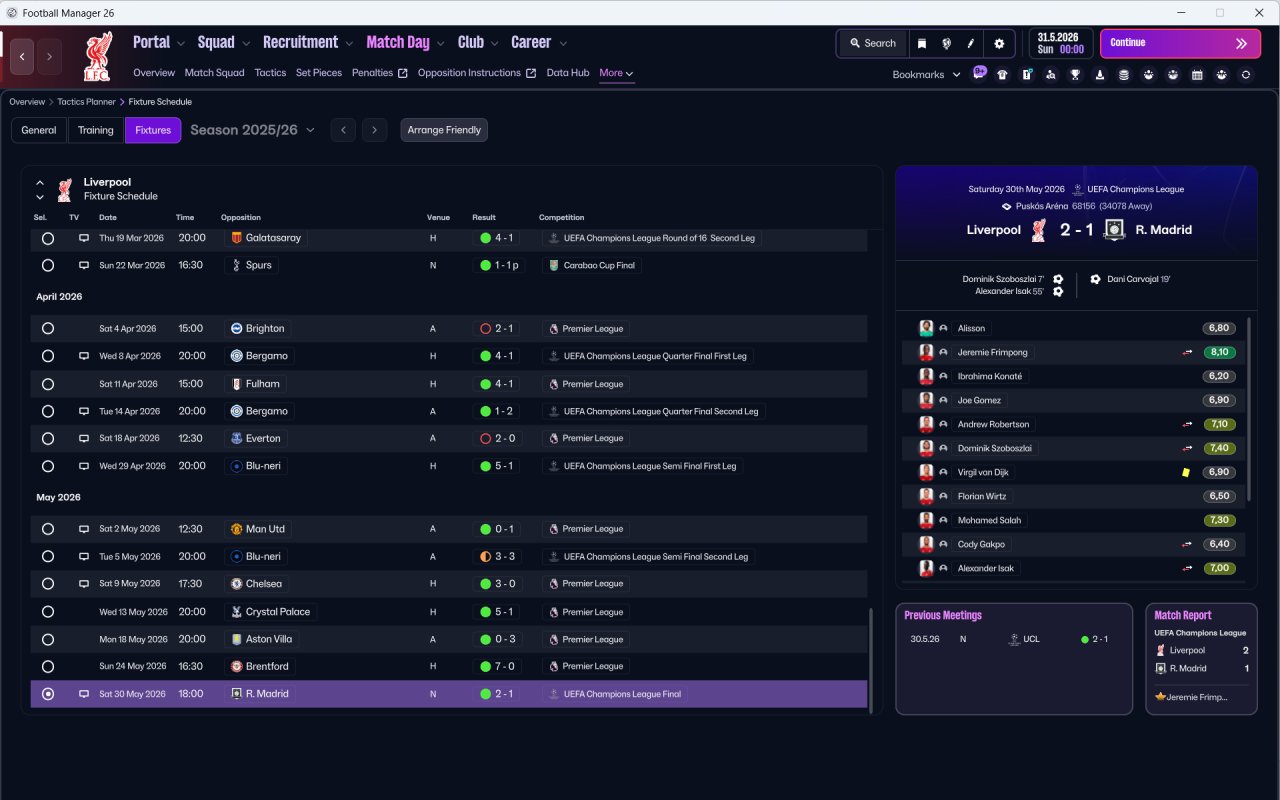Click the bookmark icon next to Search
Viewport: 1280px width, 800px height.
921,43
